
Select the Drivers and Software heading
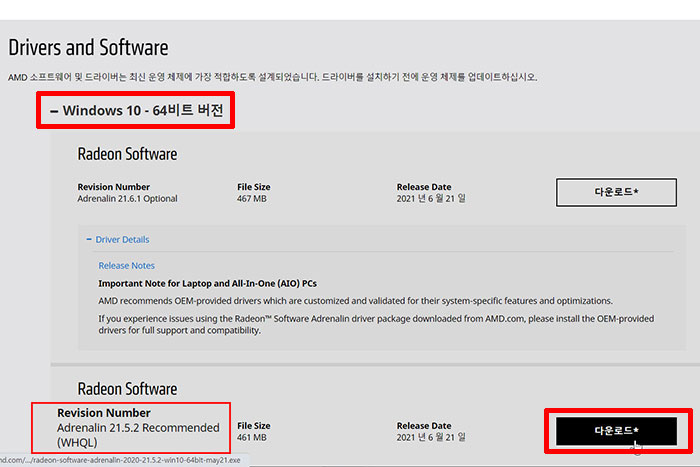pyautogui.click(x=88, y=48)
